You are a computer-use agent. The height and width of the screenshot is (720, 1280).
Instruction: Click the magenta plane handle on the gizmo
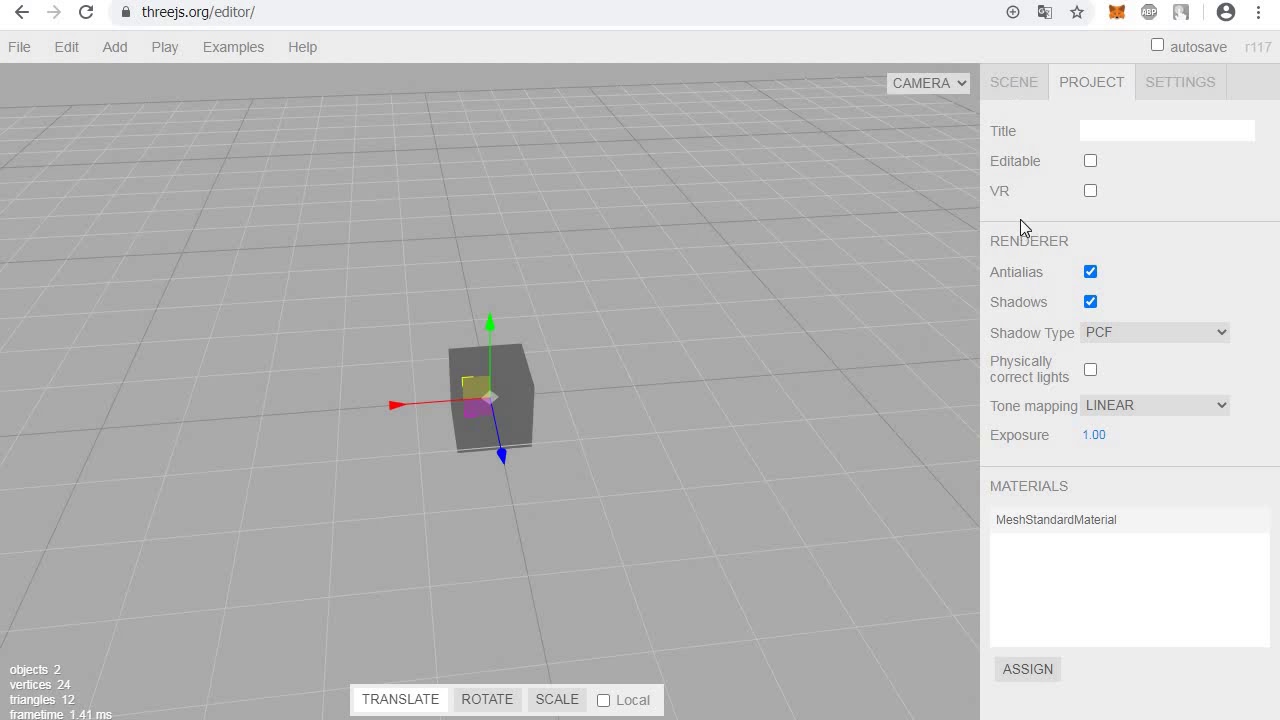click(x=476, y=408)
